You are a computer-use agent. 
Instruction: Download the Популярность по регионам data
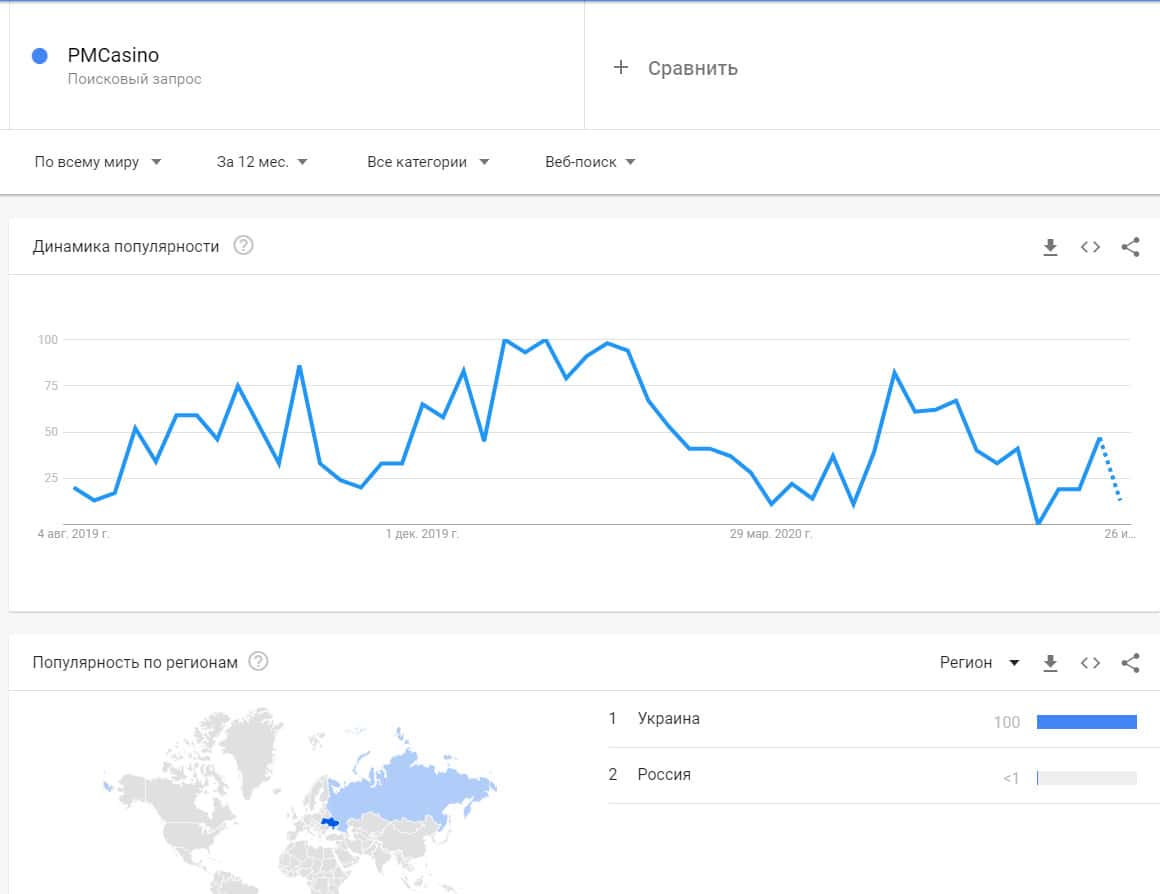pyautogui.click(x=1050, y=662)
